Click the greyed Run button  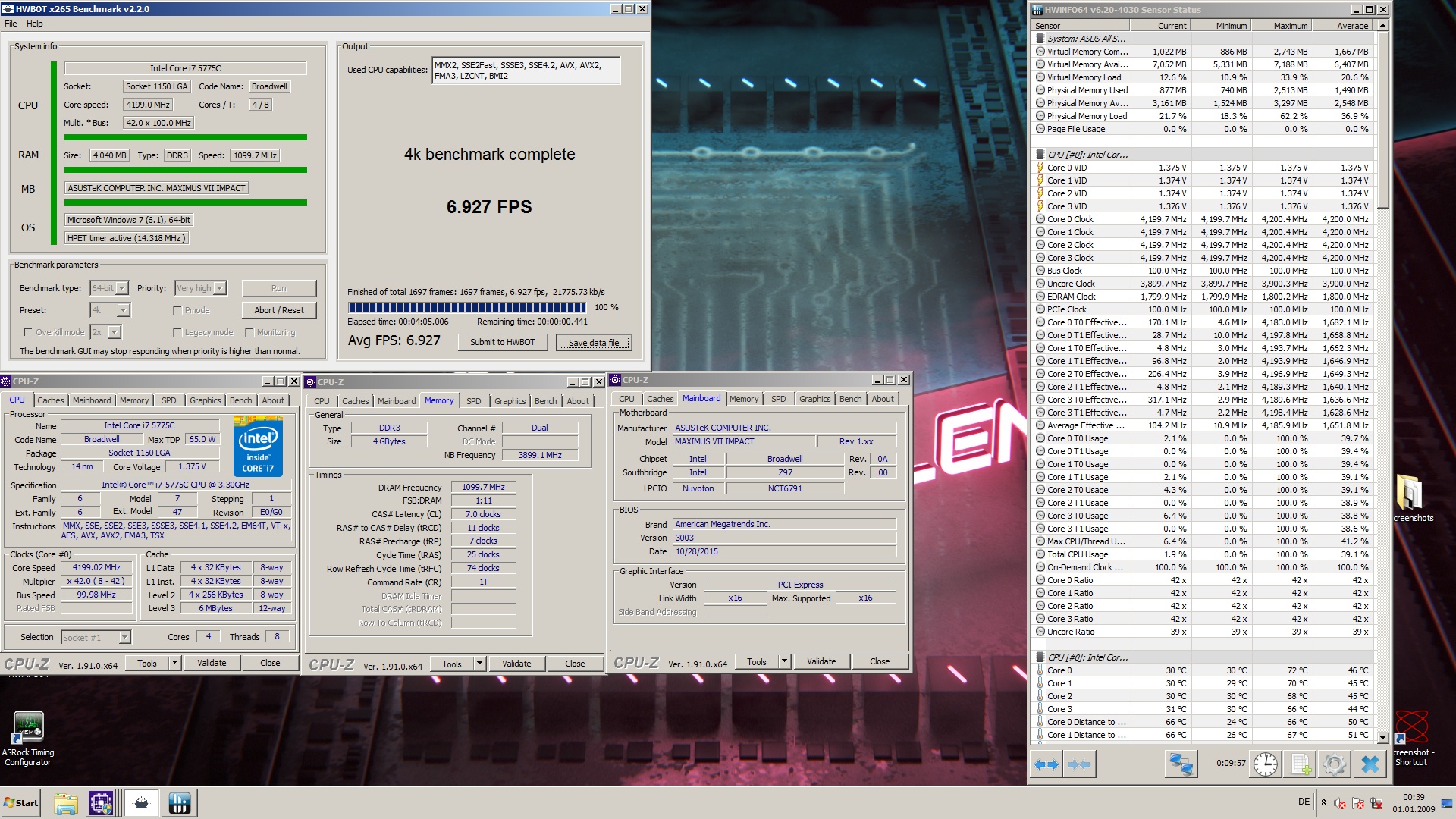(x=279, y=288)
